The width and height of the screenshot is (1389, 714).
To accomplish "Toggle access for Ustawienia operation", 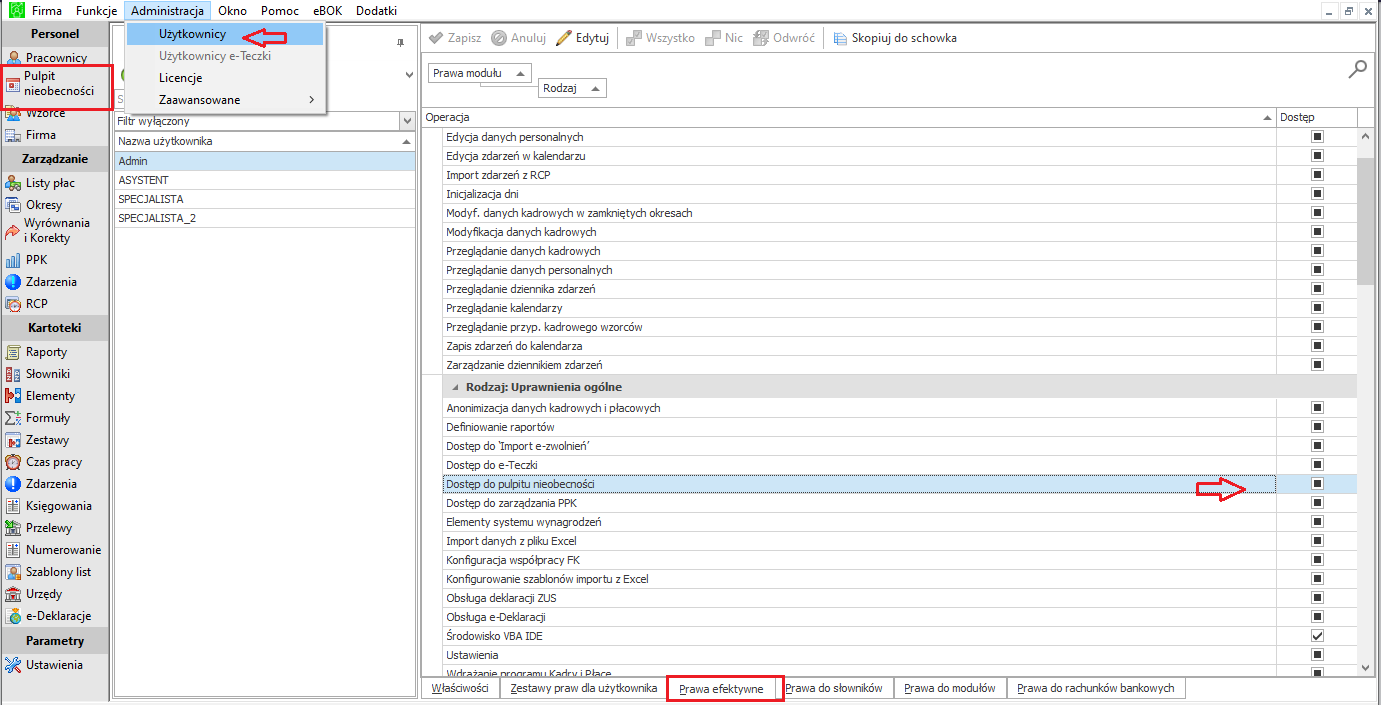I will [x=1317, y=655].
